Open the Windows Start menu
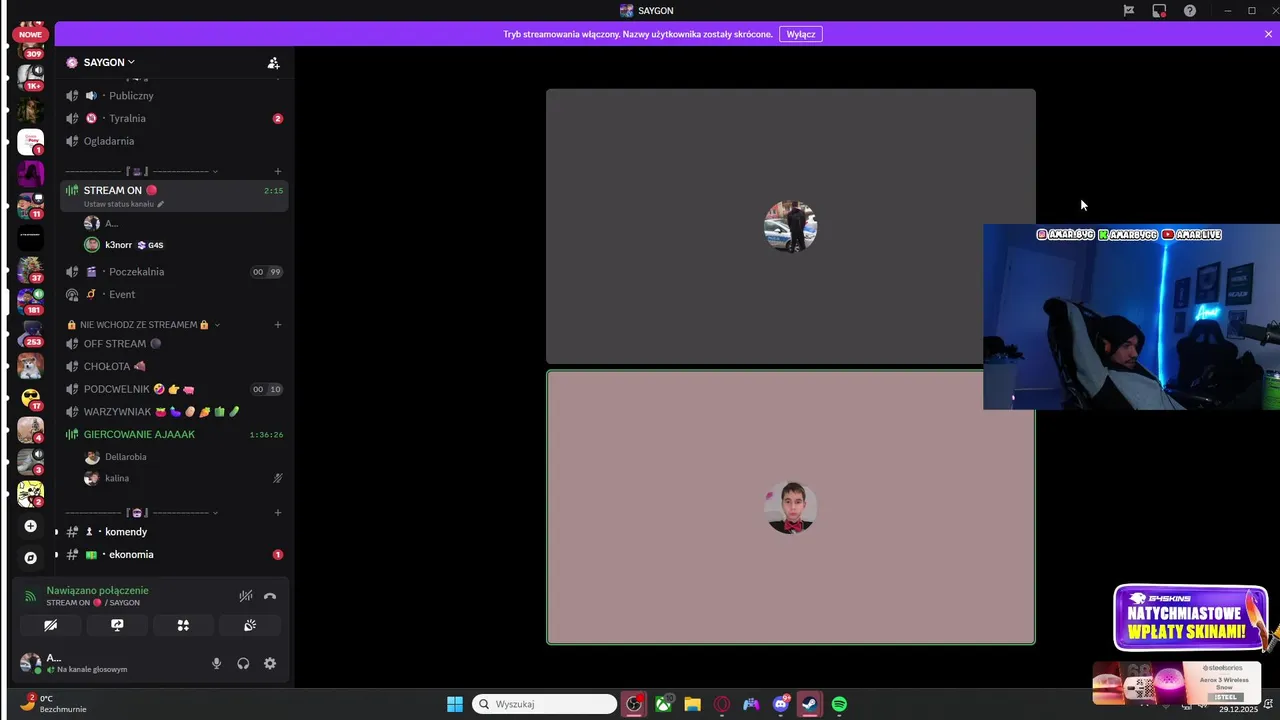The image size is (1280, 720). [x=455, y=704]
